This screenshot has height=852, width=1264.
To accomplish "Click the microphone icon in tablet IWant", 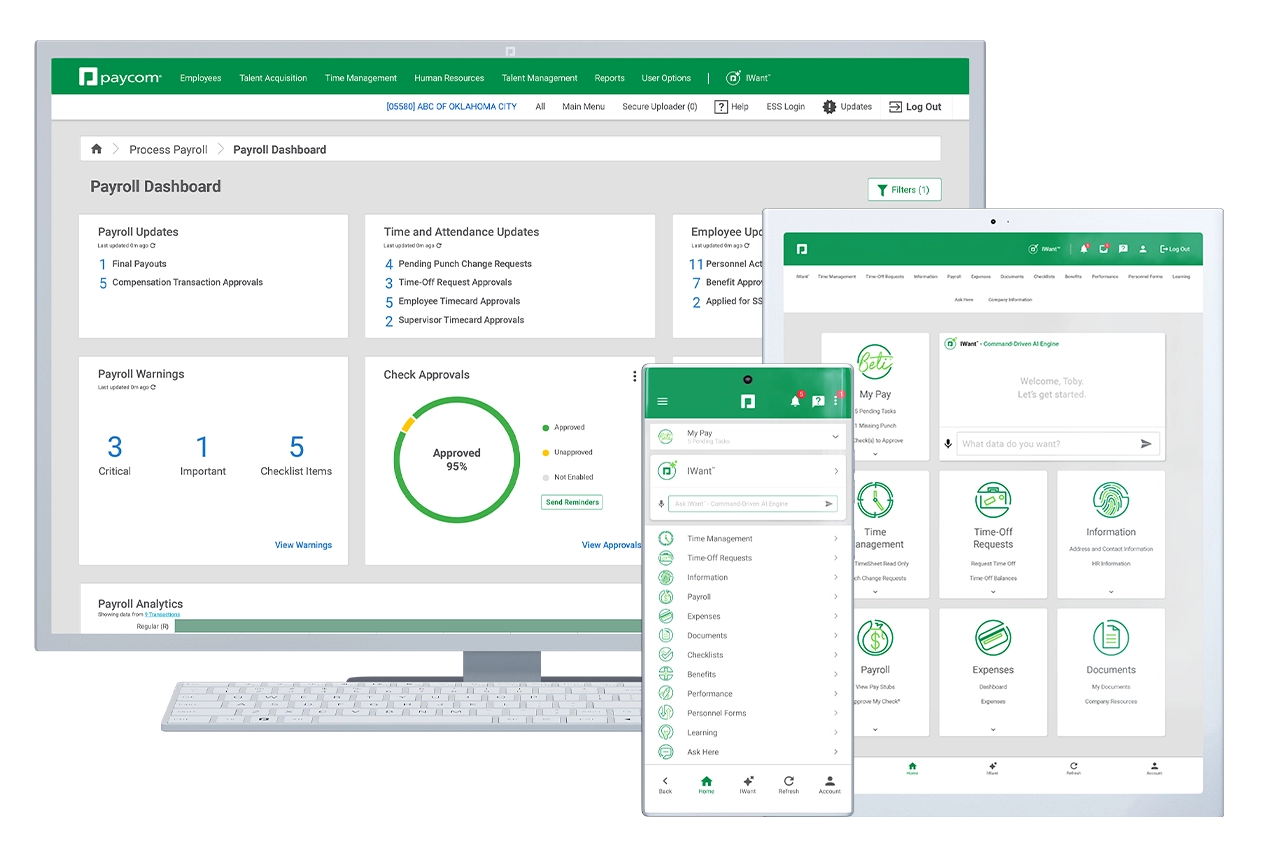I will (948, 444).
